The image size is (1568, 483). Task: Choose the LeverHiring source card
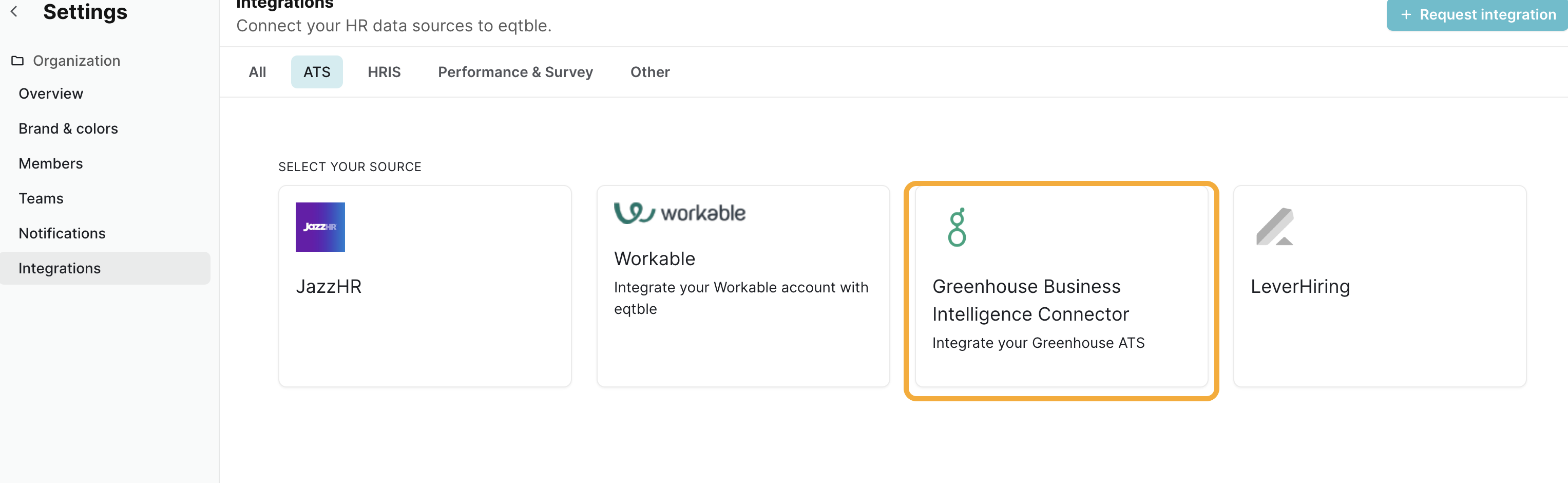[1379, 286]
